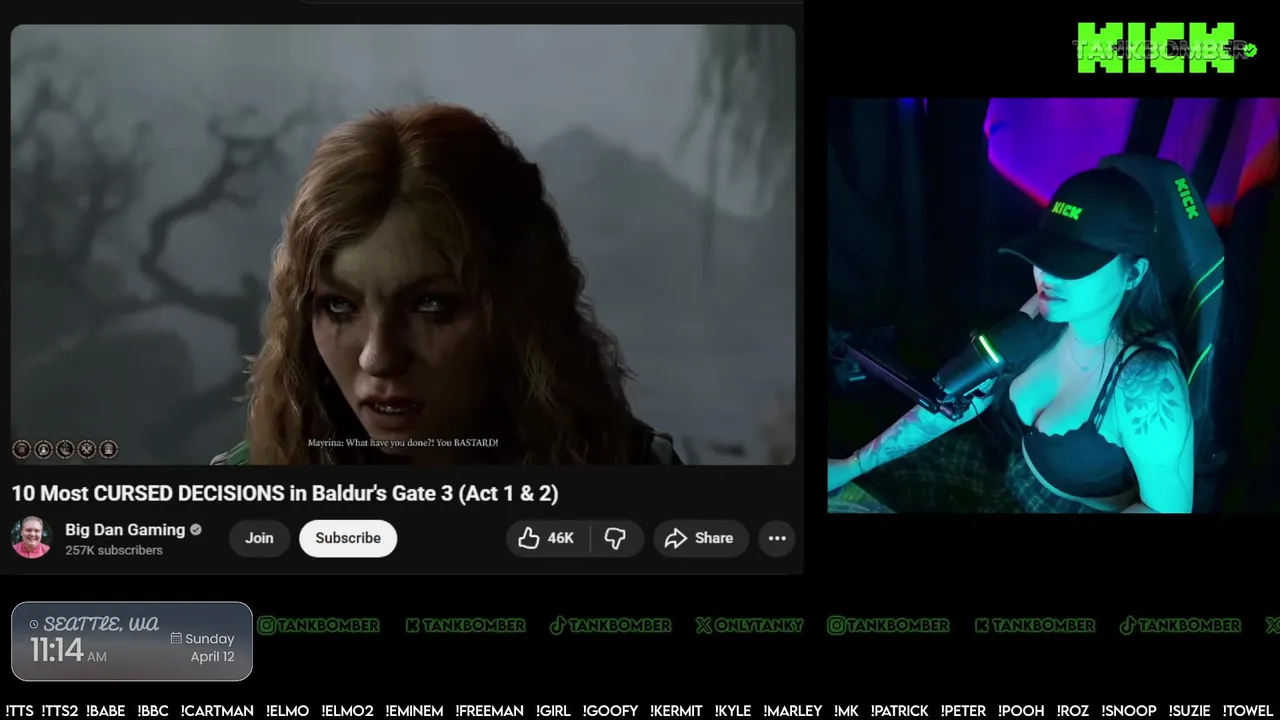Click the X logo beside ONLYTANKY
Viewport: 1280px width, 720px height.
coord(704,625)
